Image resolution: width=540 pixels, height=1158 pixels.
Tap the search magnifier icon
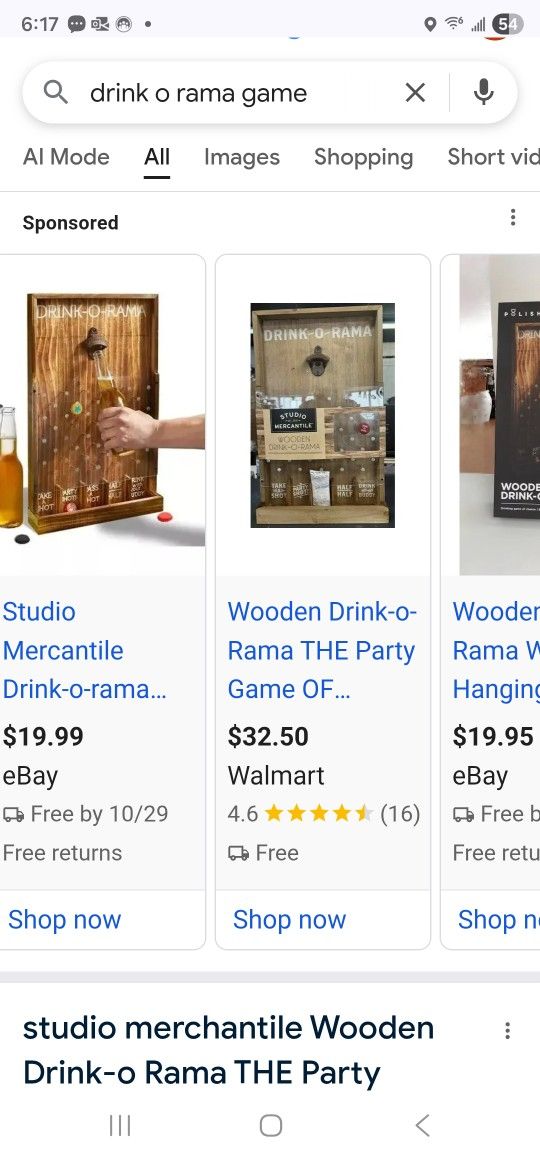click(x=55, y=92)
